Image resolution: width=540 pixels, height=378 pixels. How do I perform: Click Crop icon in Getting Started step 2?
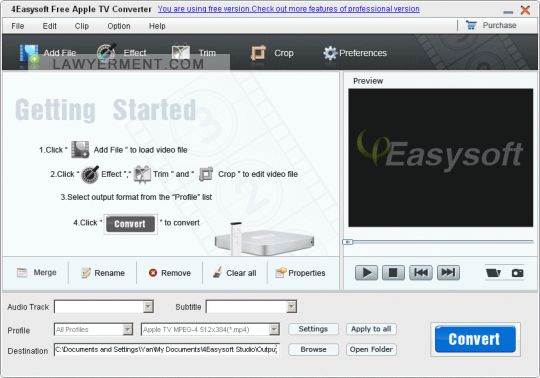[x=206, y=174]
